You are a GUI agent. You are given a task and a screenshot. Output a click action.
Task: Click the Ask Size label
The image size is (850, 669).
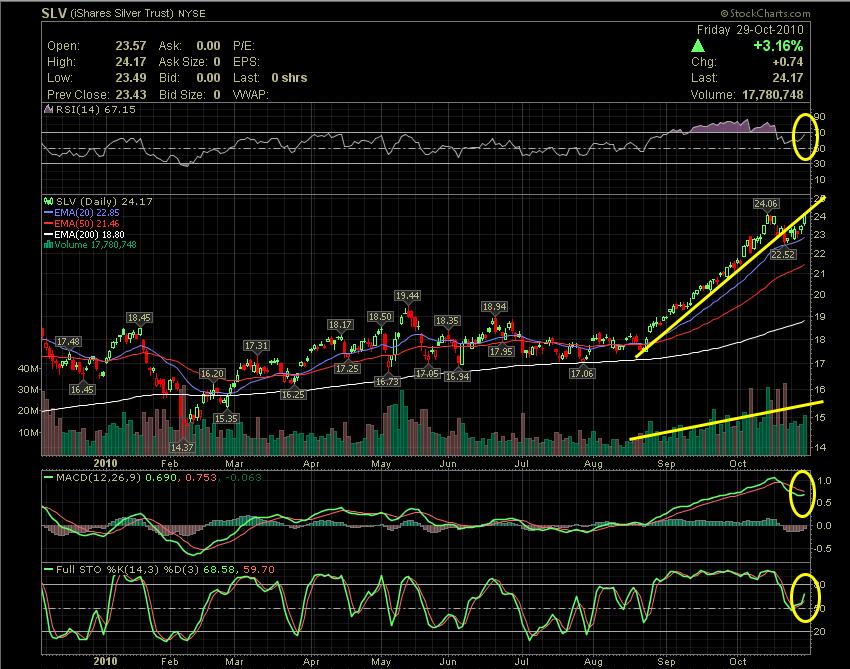coord(183,62)
